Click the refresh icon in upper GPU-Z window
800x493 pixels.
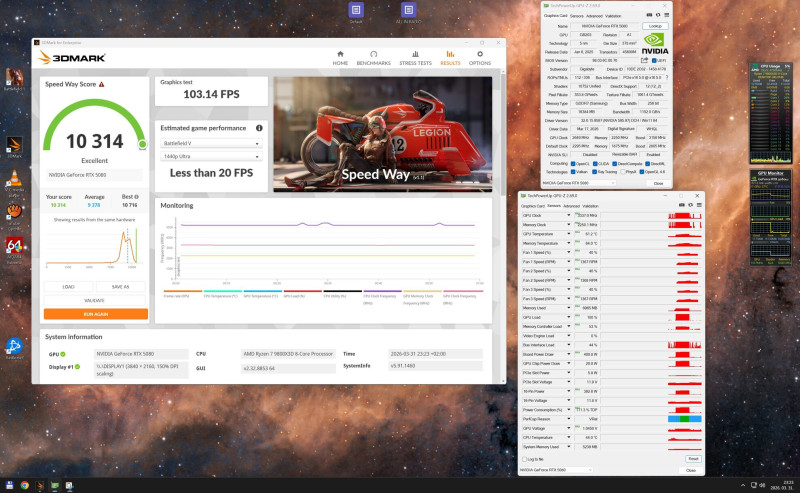click(x=658, y=15)
